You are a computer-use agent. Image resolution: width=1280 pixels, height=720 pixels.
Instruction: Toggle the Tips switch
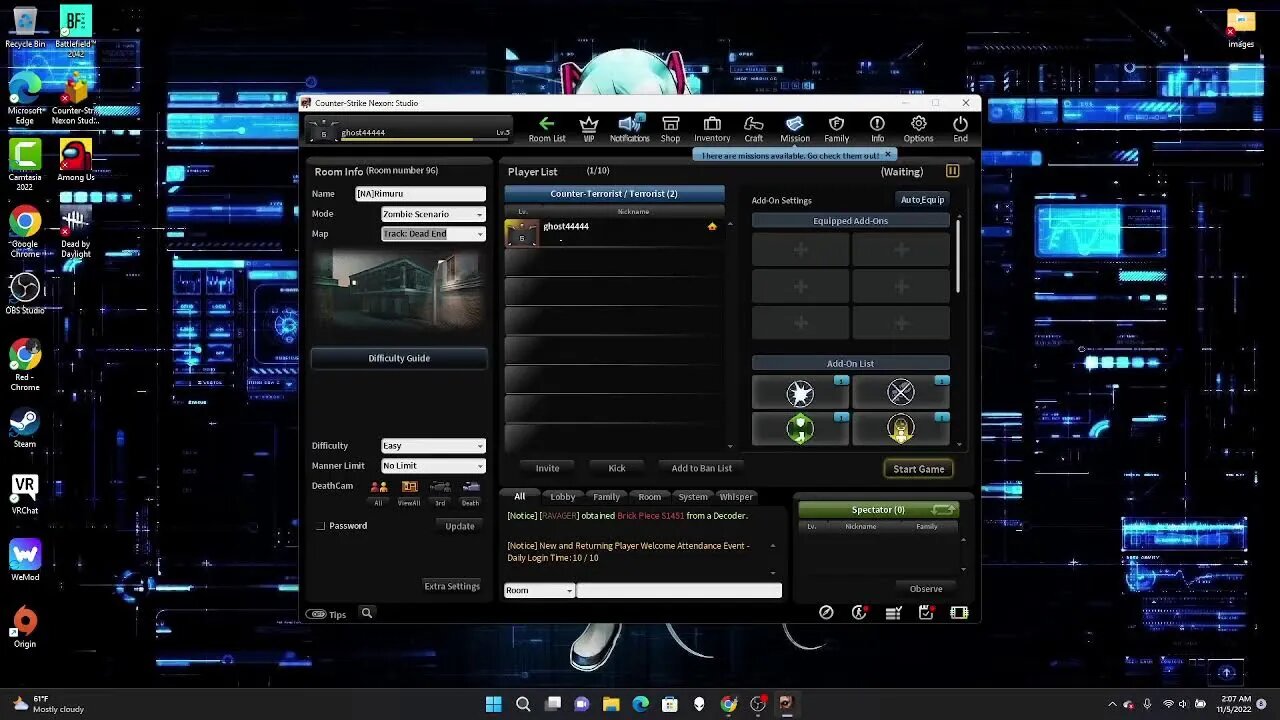(317, 614)
